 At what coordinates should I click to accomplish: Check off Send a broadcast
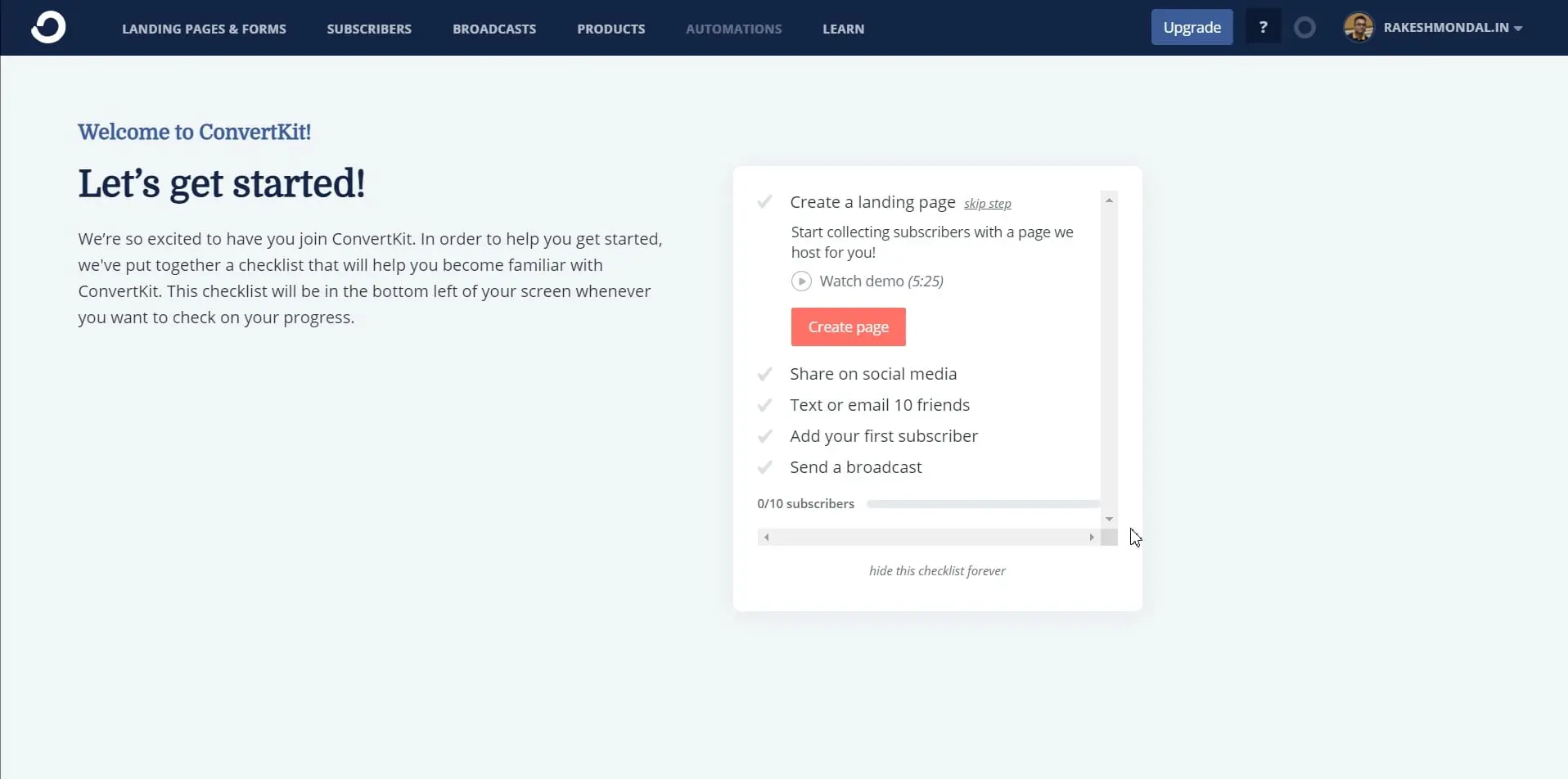click(x=764, y=467)
